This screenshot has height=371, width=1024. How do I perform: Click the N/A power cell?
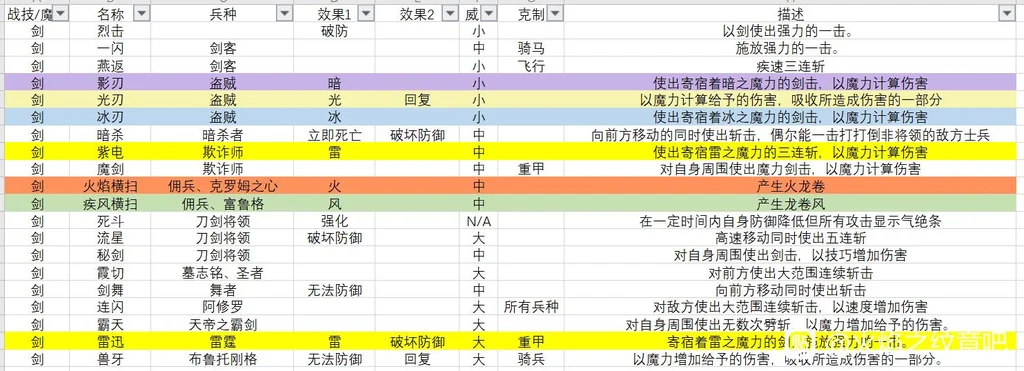(478, 221)
